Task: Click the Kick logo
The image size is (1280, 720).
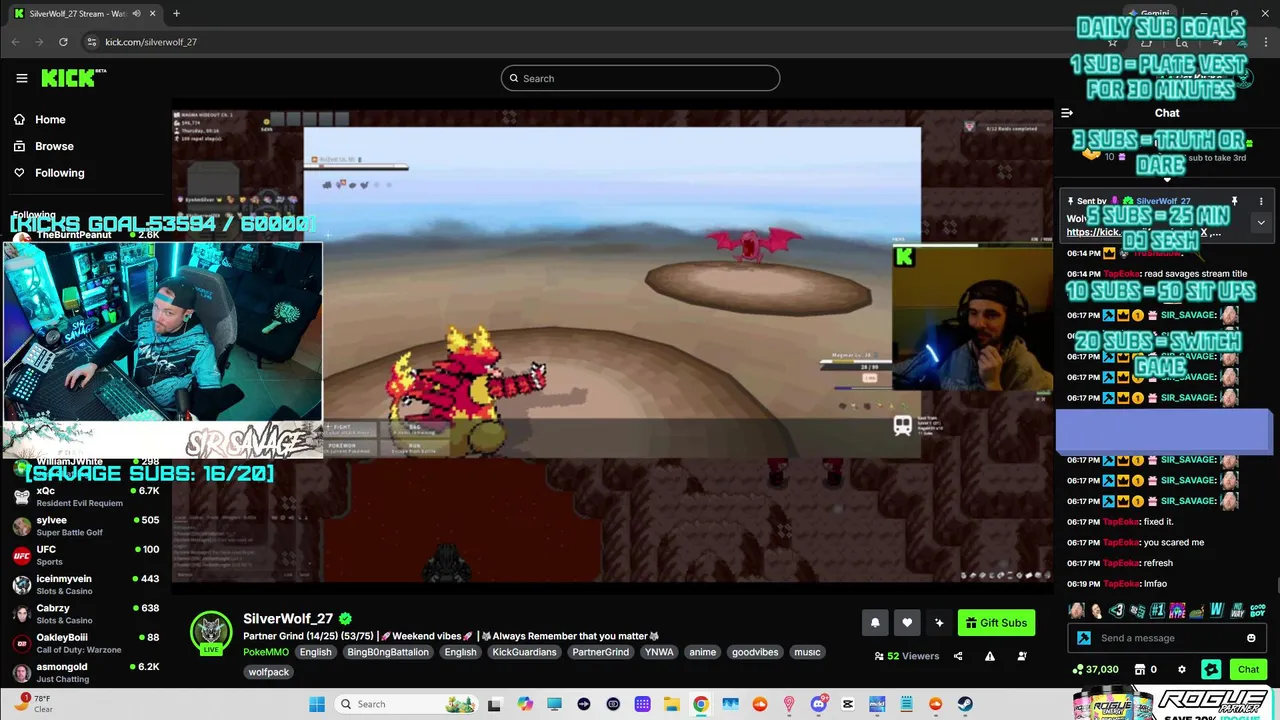Action: click(73, 78)
